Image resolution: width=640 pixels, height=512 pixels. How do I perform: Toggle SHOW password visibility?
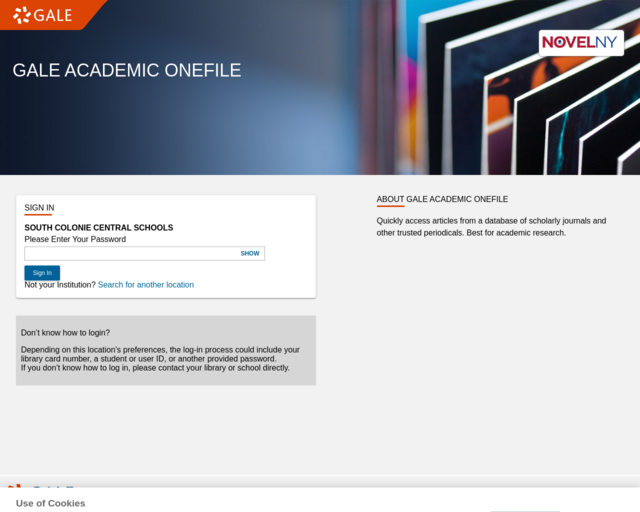(250, 254)
